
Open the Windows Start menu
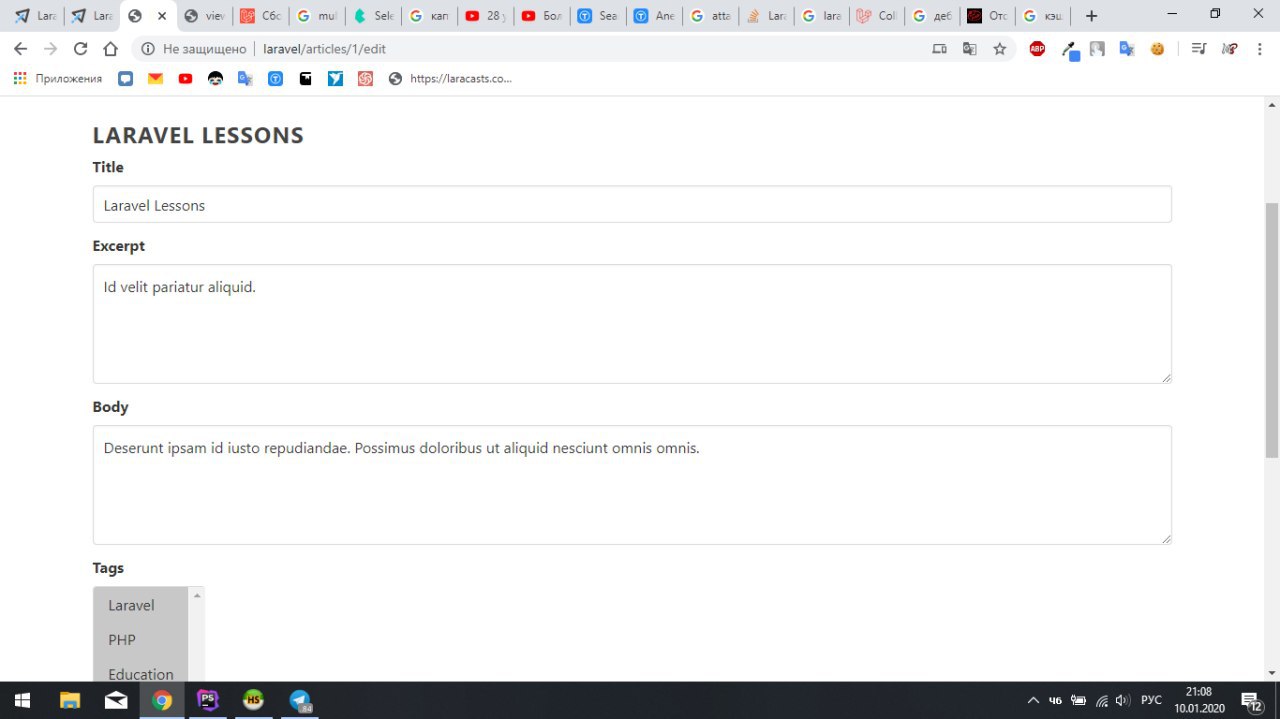22,700
